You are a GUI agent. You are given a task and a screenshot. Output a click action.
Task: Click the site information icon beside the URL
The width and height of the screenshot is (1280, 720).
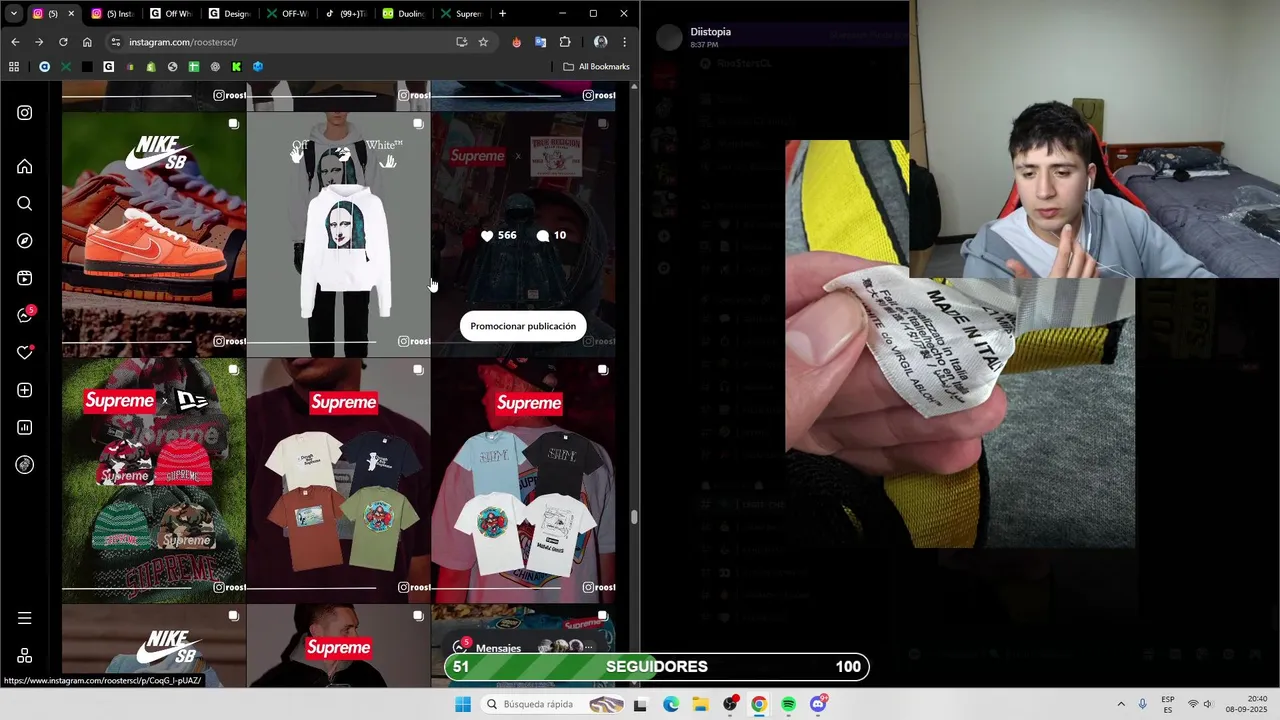(x=116, y=42)
